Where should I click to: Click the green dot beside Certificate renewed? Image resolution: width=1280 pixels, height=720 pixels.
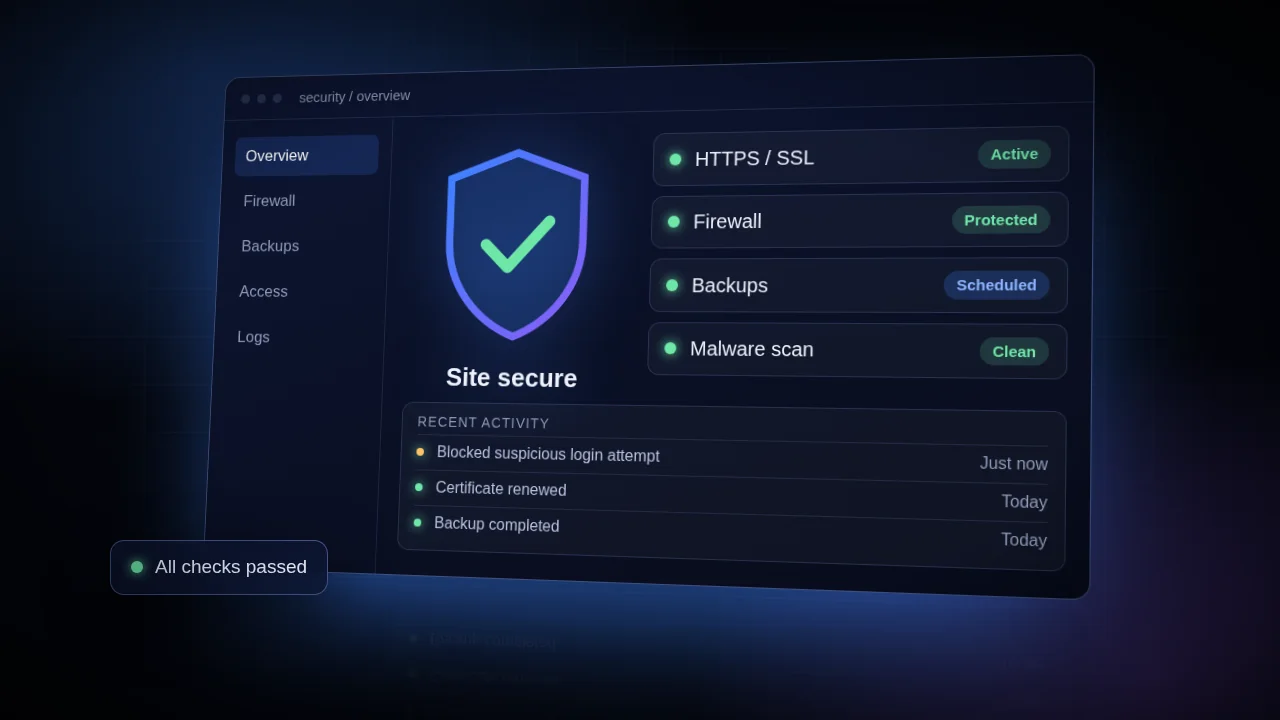(419, 487)
